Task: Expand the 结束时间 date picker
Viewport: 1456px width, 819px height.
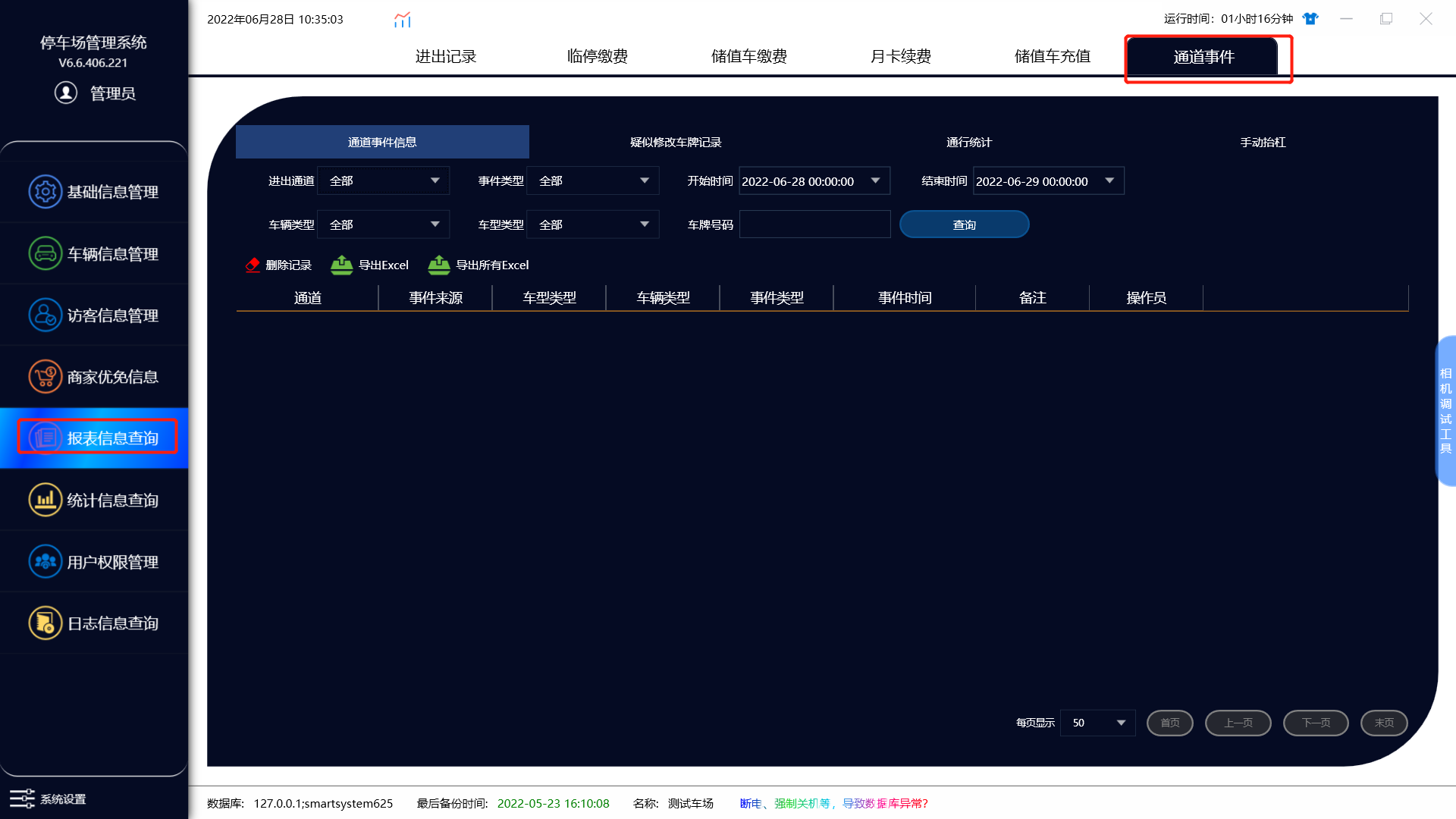Action: [1109, 181]
